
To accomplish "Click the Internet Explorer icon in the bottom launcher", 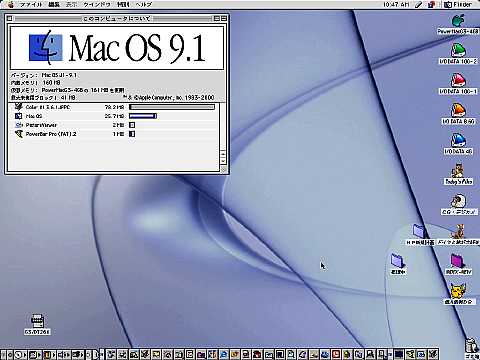I will pos(224,354).
